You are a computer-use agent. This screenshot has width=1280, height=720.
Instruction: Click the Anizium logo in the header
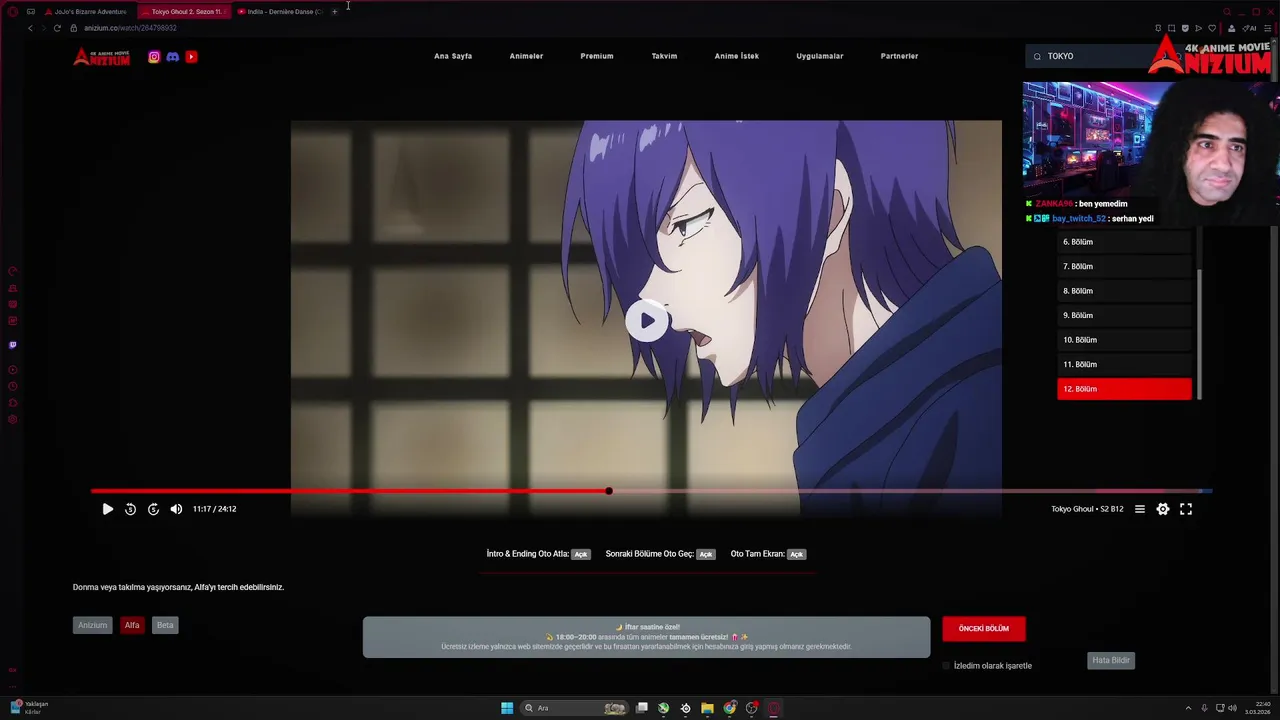[x=101, y=57]
